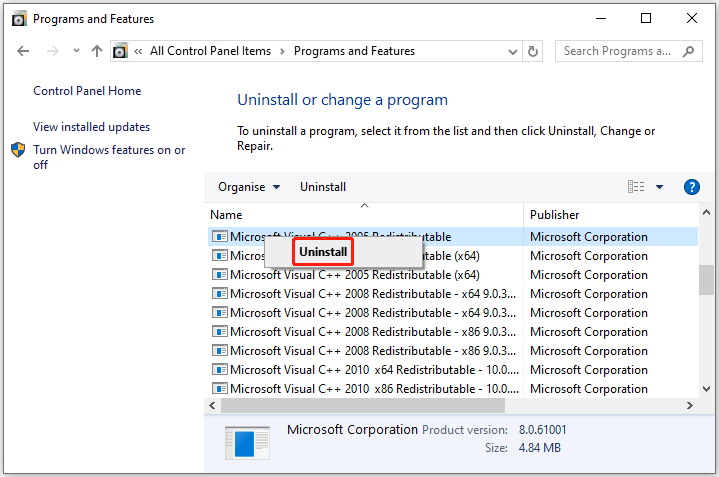This screenshot has width=719, height=477.
Task: Click Programs and Features breadcrumb
Action: 354,51
